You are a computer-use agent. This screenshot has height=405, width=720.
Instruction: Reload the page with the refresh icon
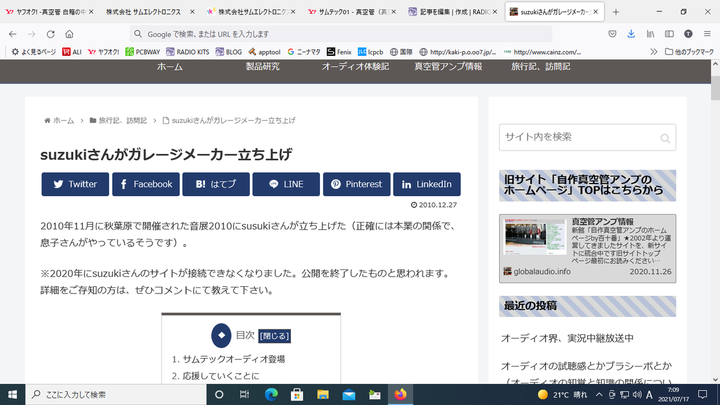coord(51,34)
